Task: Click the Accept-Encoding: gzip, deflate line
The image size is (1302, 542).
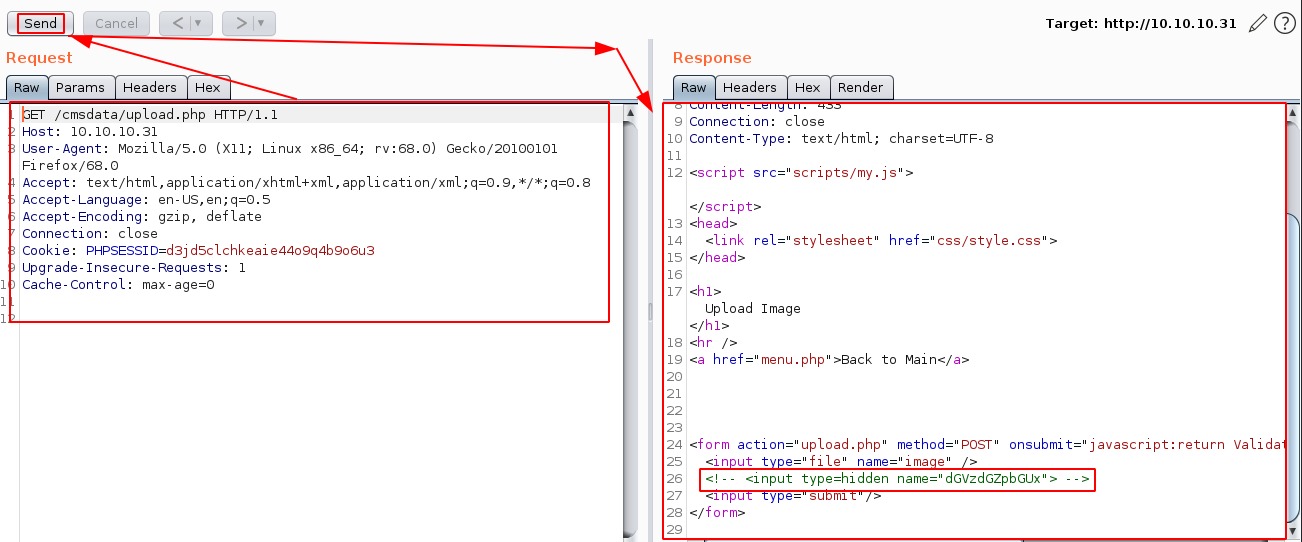Action: (x=142, y=216)
